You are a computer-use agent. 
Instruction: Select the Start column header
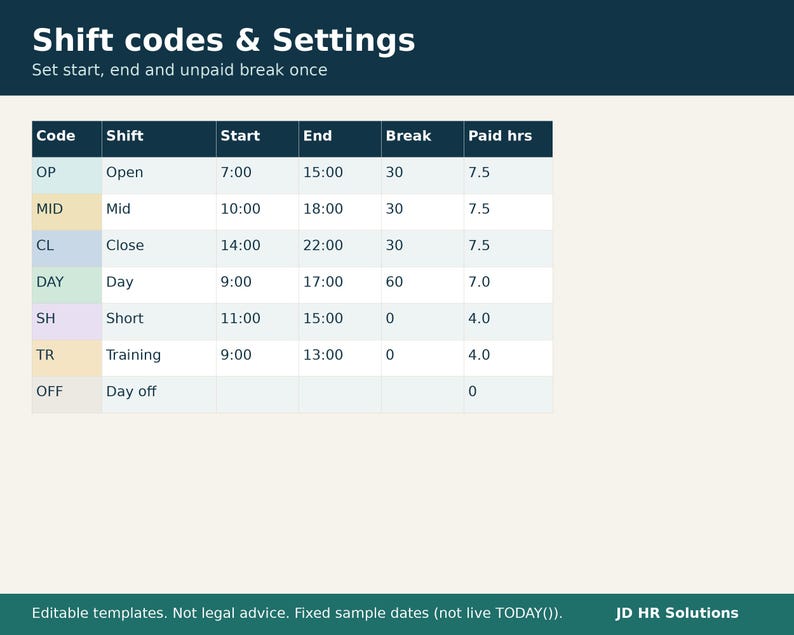coord(257,139)
